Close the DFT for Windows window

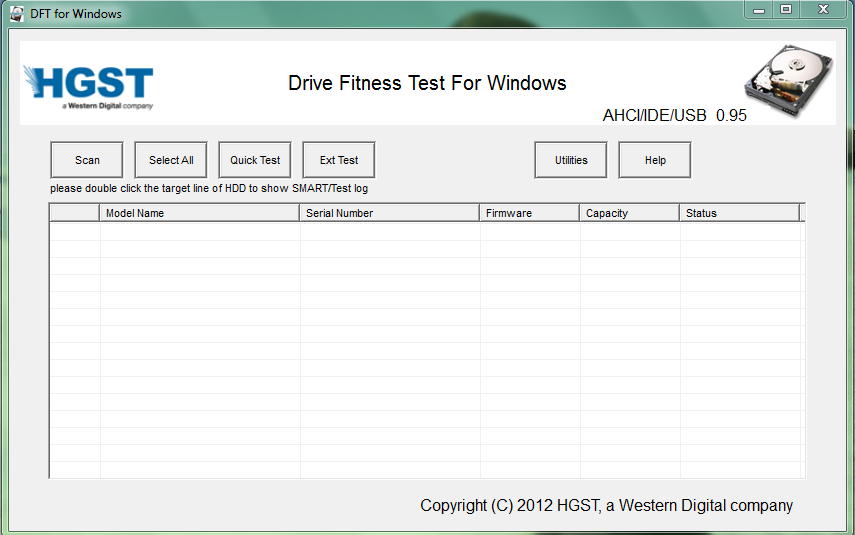click(823, 10)
